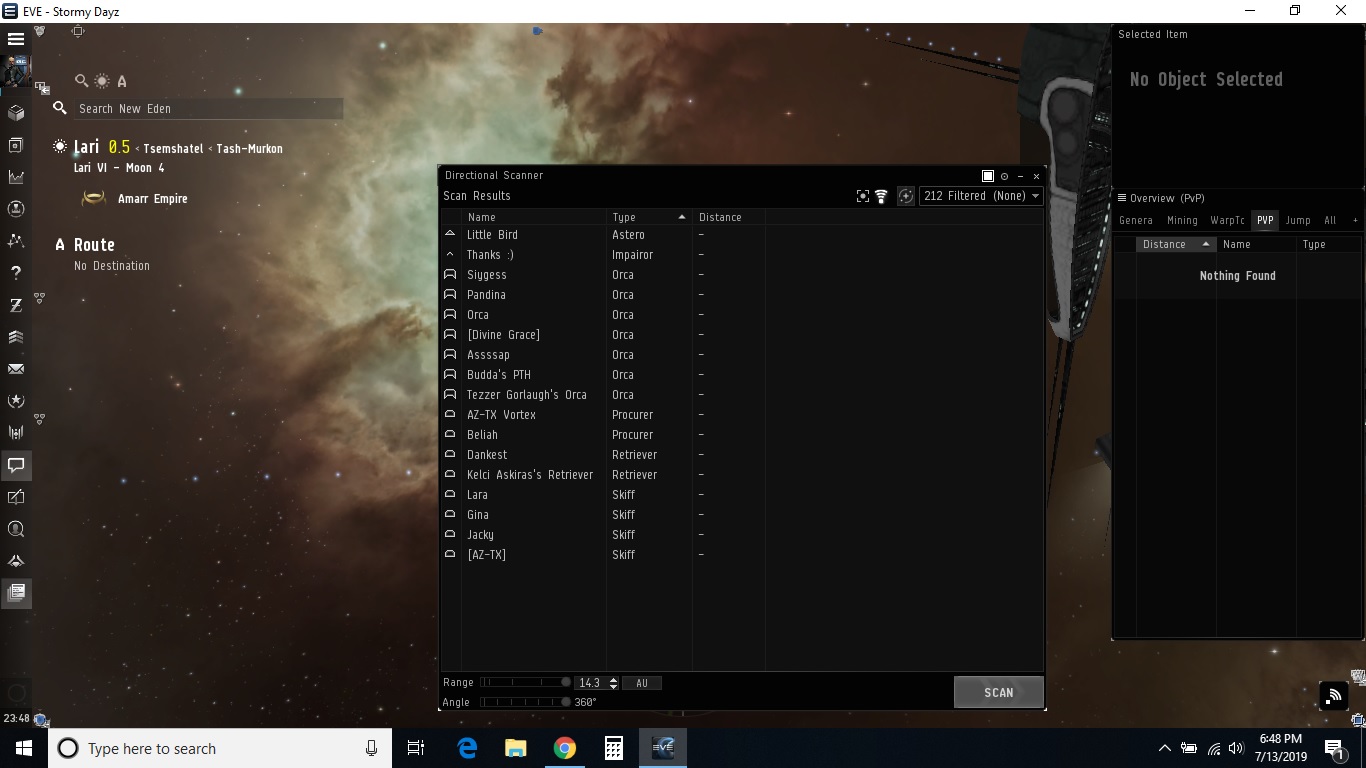Add a new overview tab with plus
The height and width of the screenshot is (768, 1366).
pyautogui.click(x=1355, y=220)
